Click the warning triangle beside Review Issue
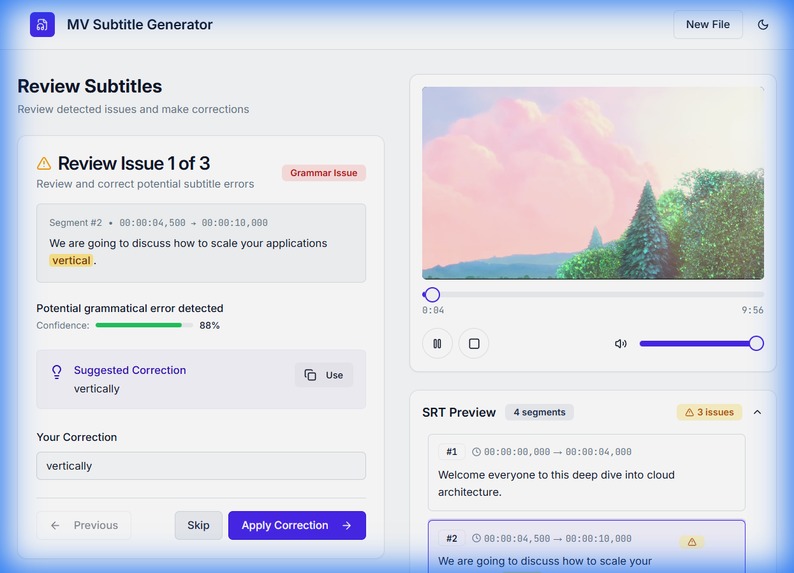The height and width of the screenshot is (573, 794). coord(44,163)
